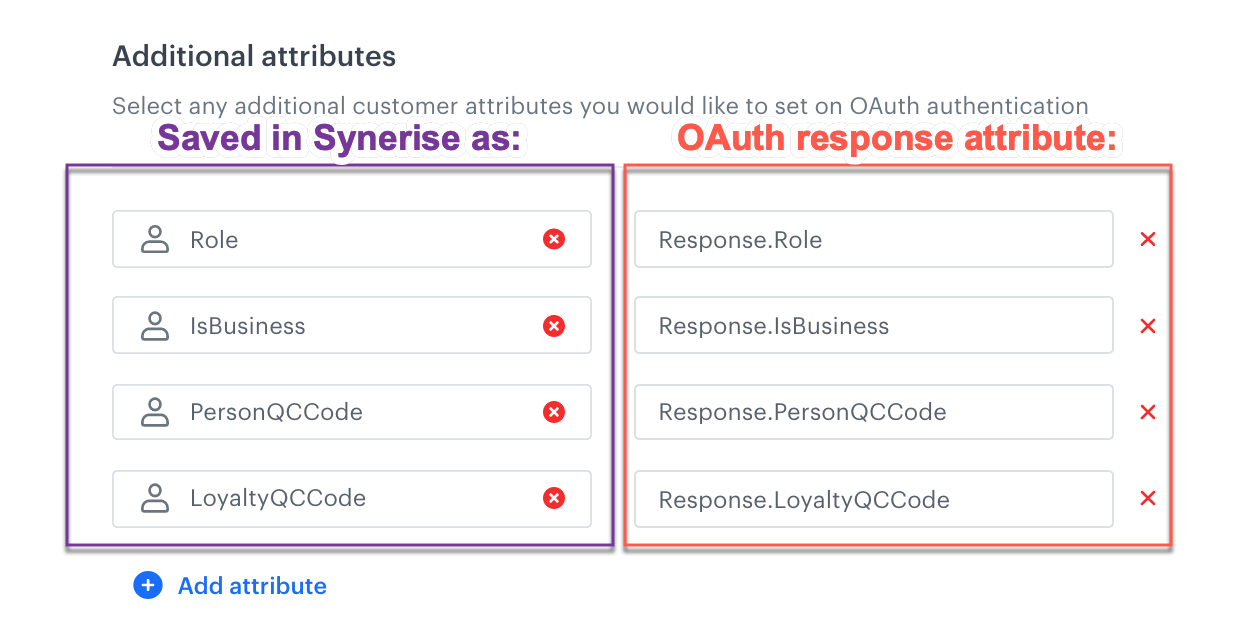Delete the Response.IsBusiness mapping with red X
This screenshot has height=630, width=1240.
[x=1147, y=325]
